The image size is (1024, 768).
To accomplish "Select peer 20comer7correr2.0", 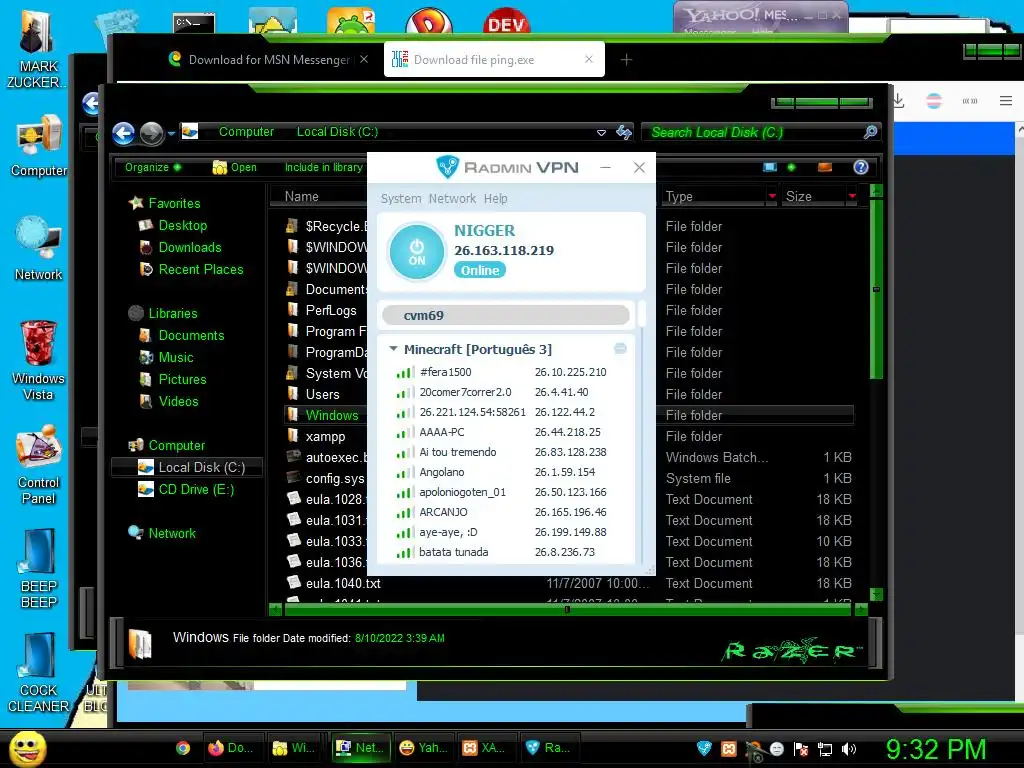I will 505,392.
